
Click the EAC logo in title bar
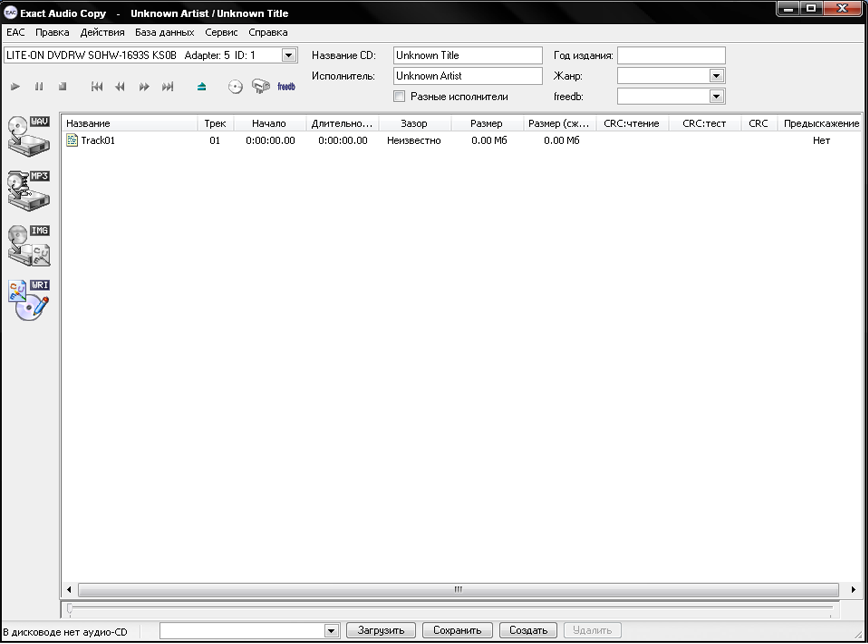[x=10, y=12]
